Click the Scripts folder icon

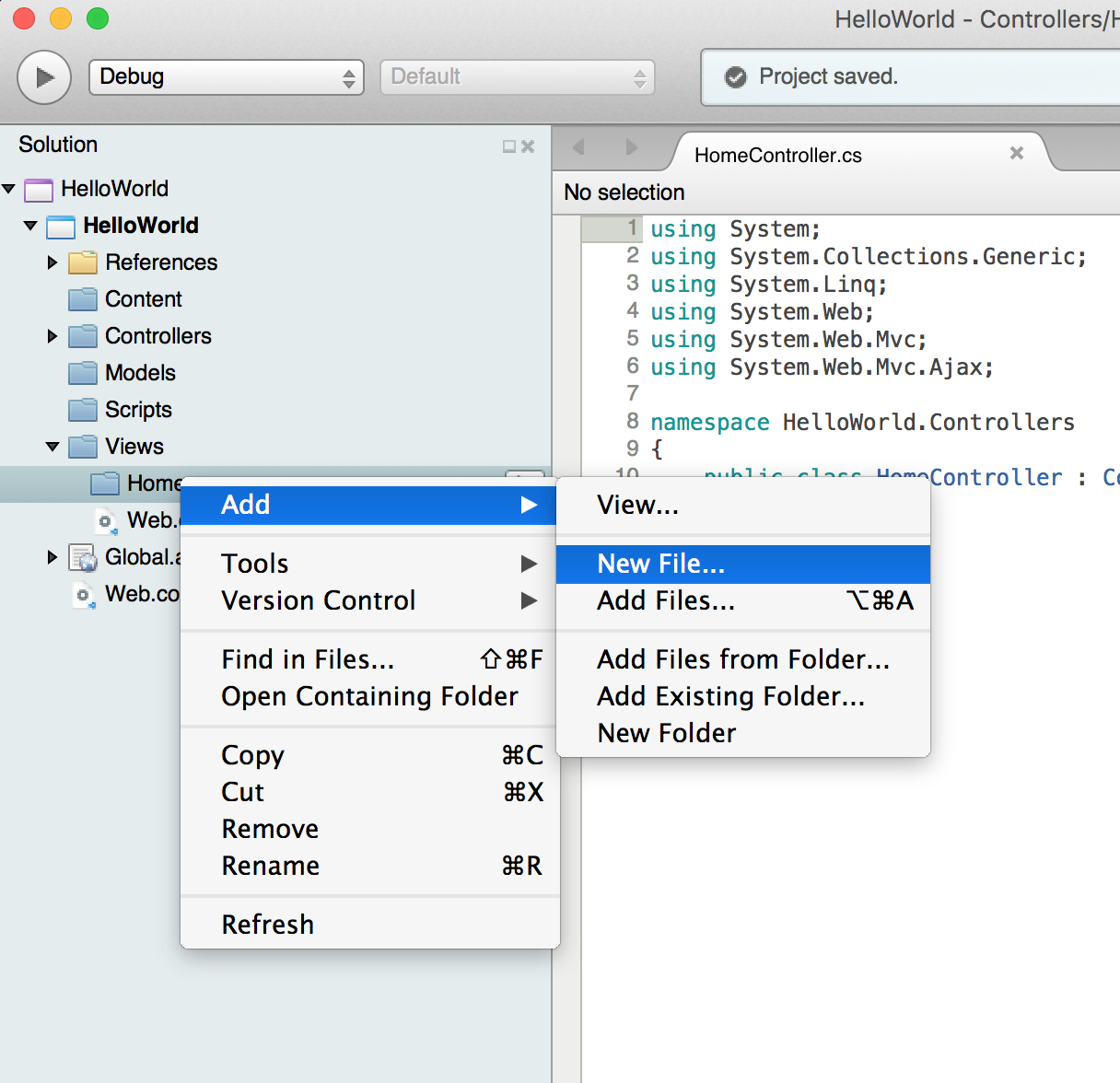point(83,410)
